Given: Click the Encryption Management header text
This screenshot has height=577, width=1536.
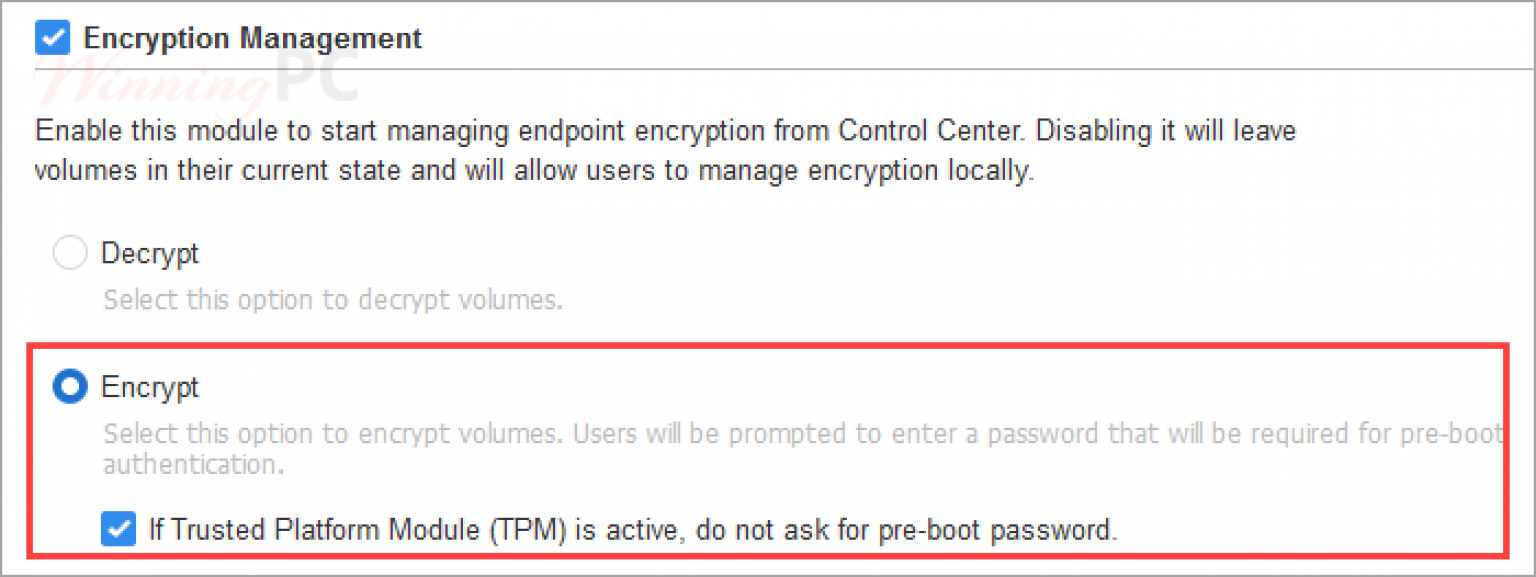Looking at the screenshot, I should pos(254,38).
